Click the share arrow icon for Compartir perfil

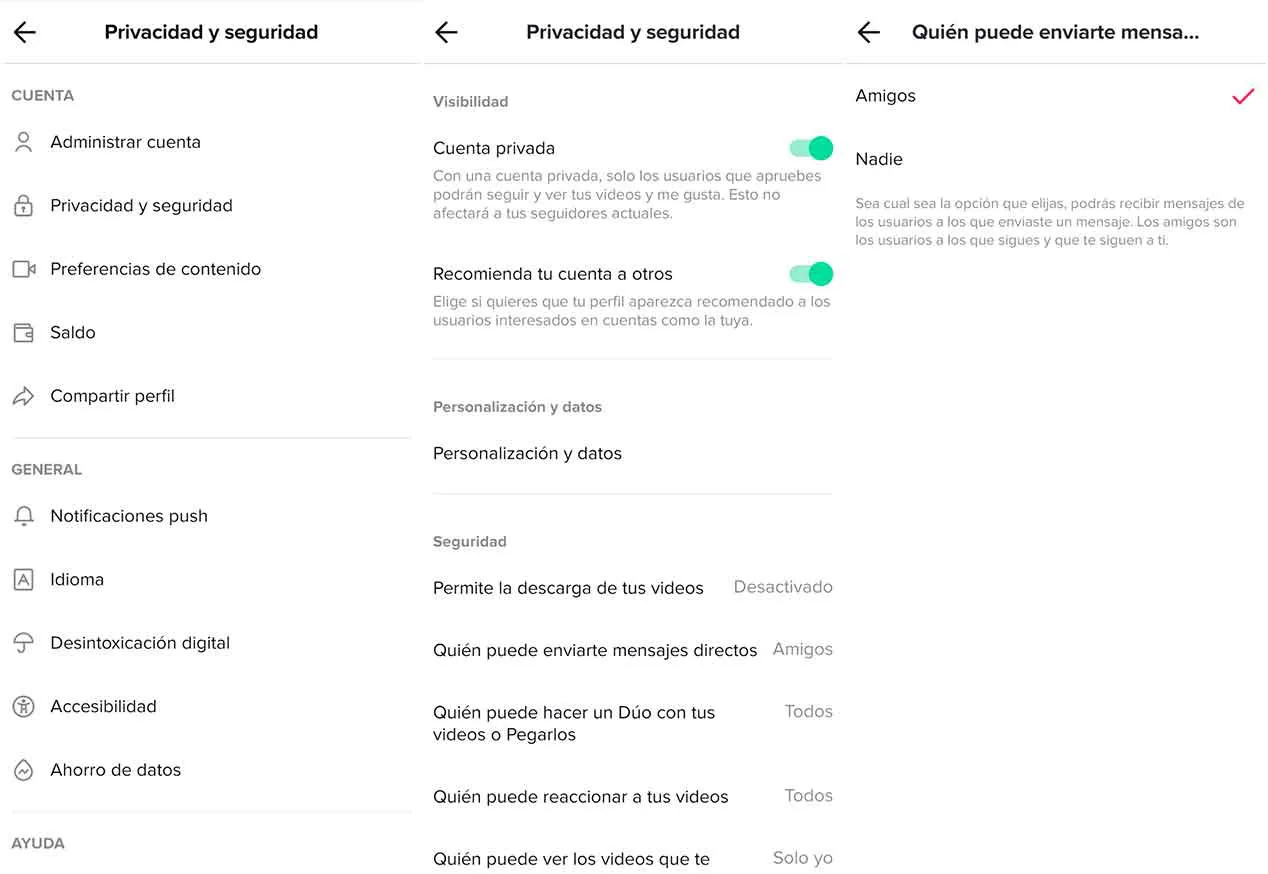[x=23, y=397]
